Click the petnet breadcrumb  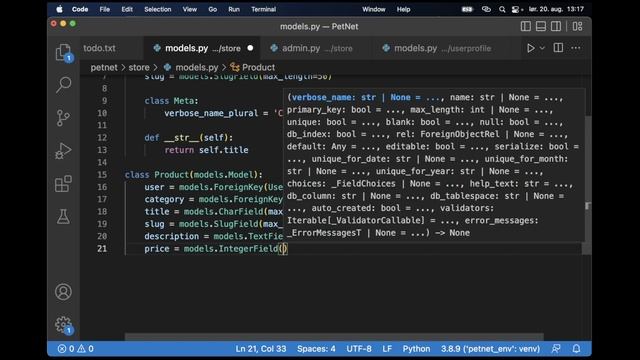click(104, 67)
